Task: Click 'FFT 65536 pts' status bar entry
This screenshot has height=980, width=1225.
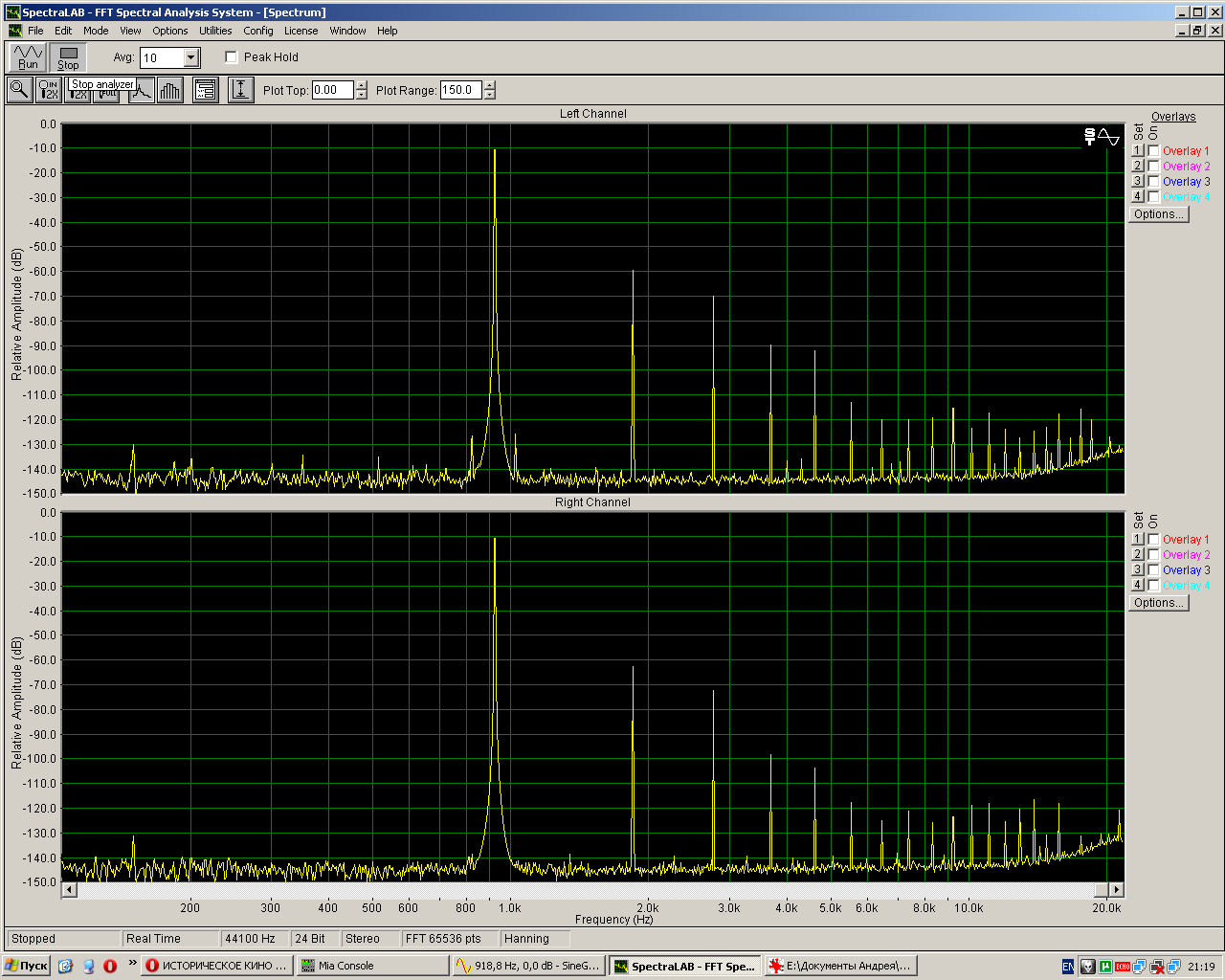Action: 448,939
